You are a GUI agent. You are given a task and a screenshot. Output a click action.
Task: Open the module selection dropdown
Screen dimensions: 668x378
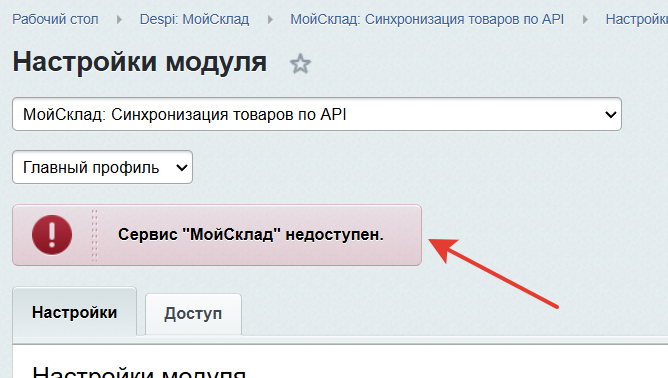point(317,114)
